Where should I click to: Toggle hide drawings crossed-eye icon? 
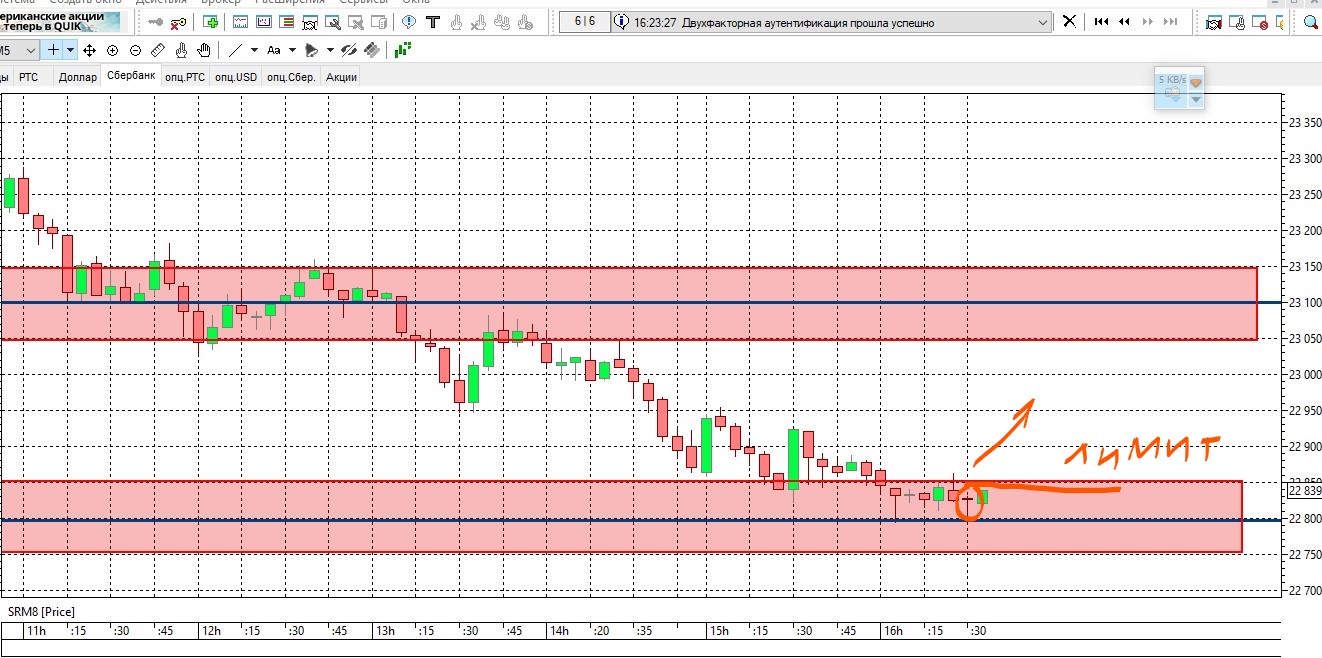(x=349, y=50)
